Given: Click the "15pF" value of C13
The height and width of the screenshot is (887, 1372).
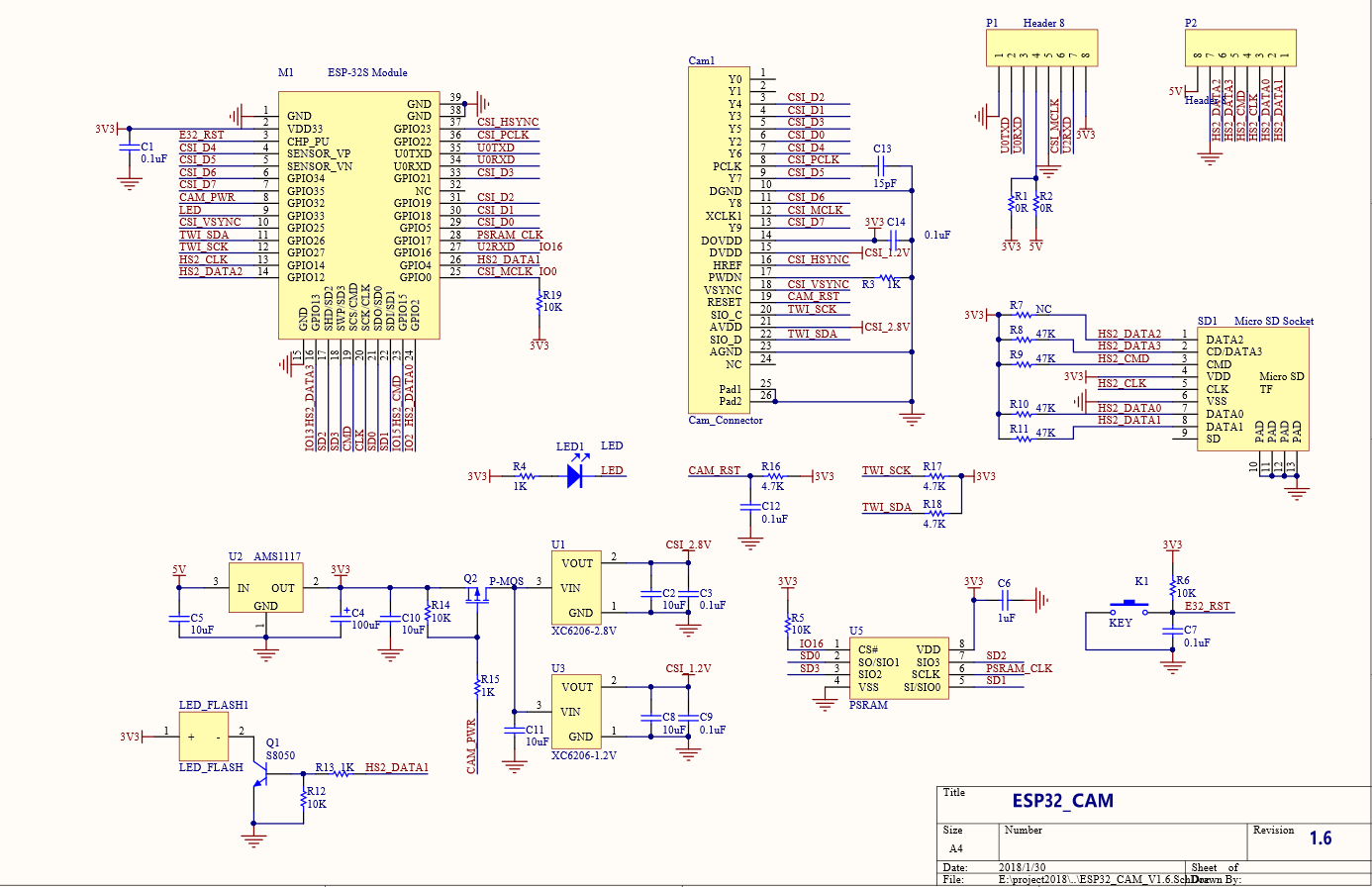Looking at the screenshot, I should pos(885,183).
